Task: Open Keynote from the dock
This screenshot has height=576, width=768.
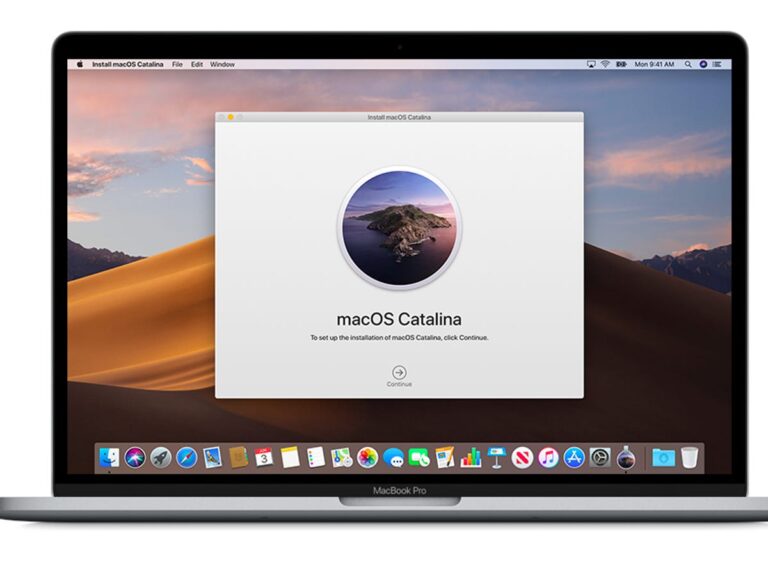Action: [497, 458]
